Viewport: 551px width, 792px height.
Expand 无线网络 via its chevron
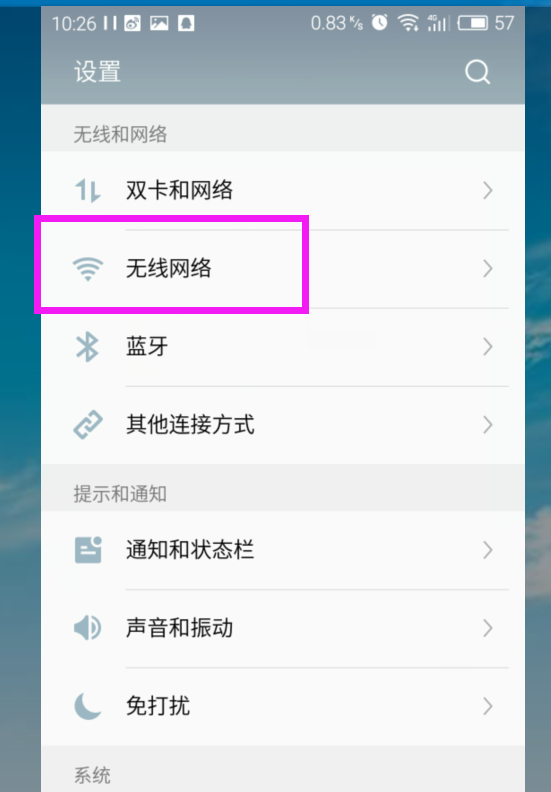(x=487, y=269)
